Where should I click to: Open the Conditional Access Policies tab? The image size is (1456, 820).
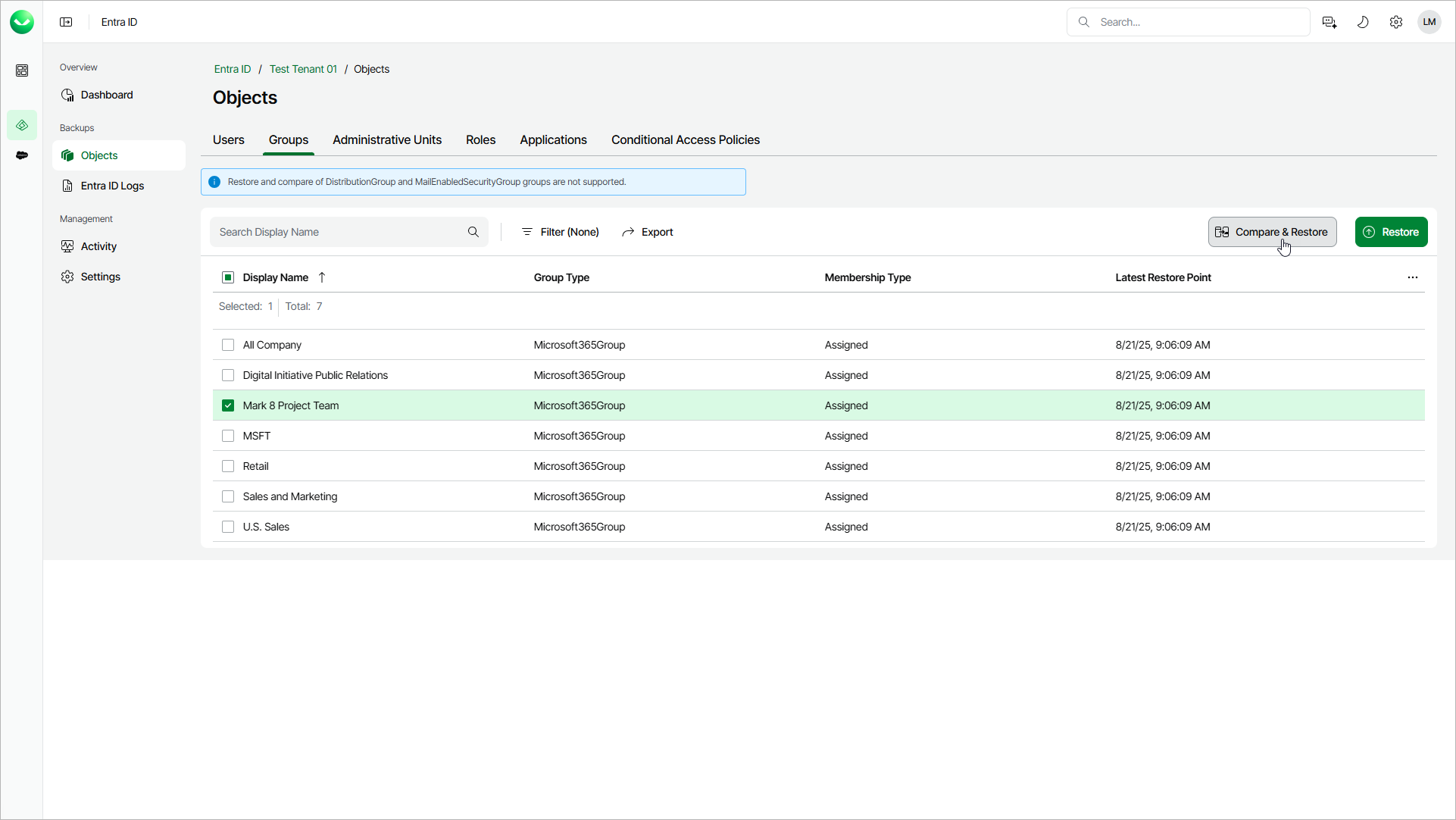685,139
